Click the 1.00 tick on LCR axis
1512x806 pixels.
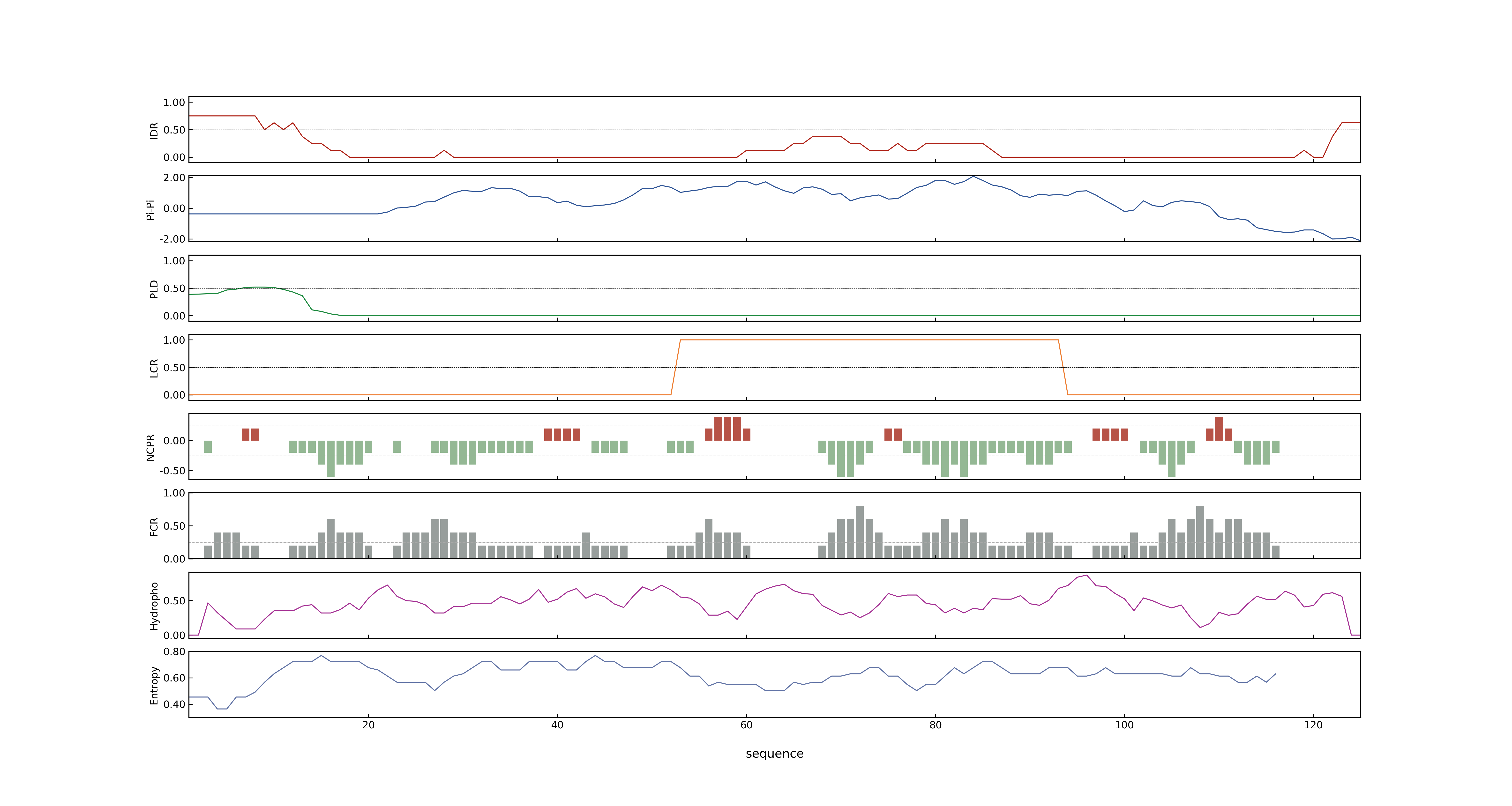[x=174, y=340]
